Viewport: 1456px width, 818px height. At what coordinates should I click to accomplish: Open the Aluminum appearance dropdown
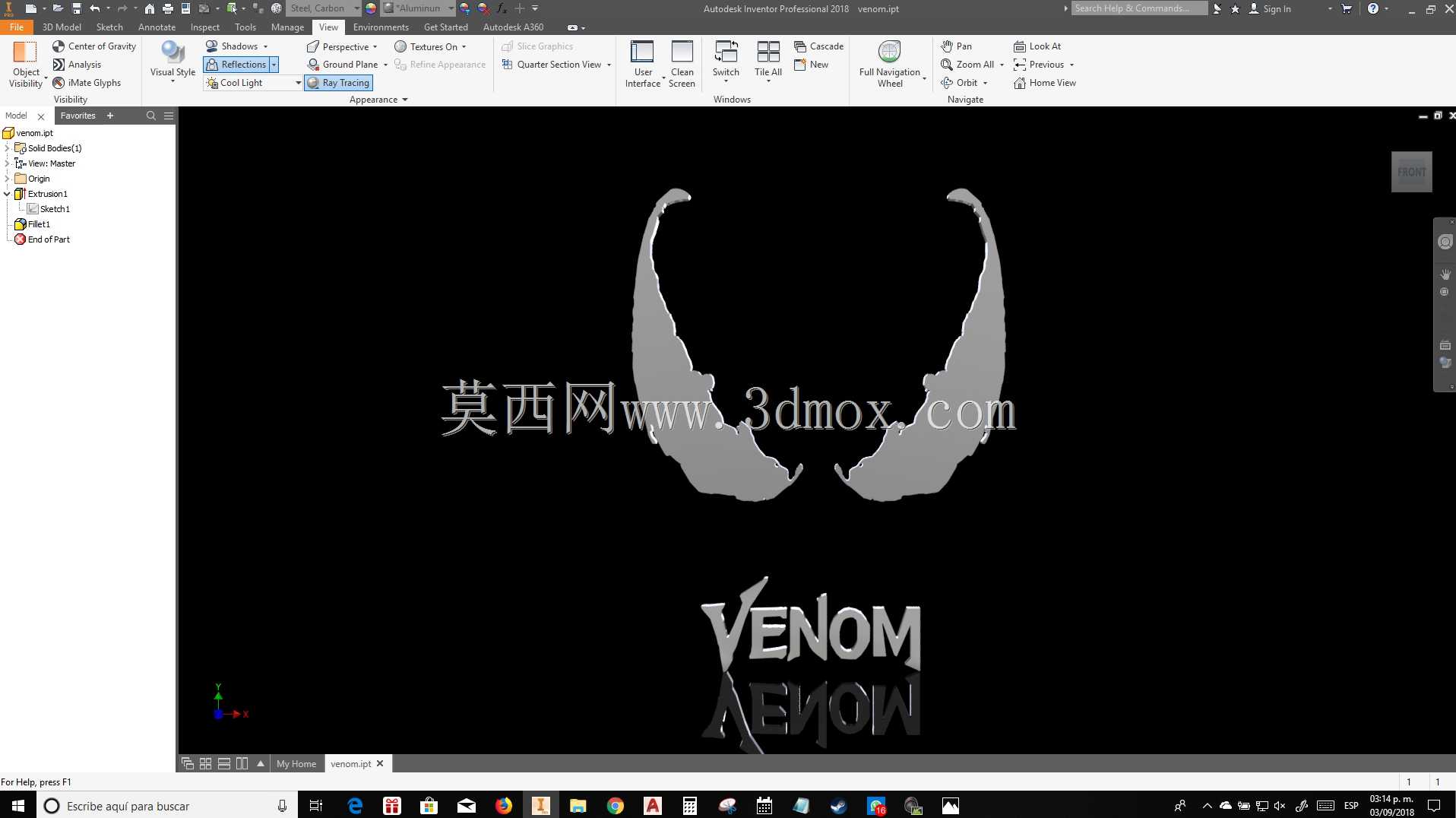pyautogui.click(x=419, y=8)
